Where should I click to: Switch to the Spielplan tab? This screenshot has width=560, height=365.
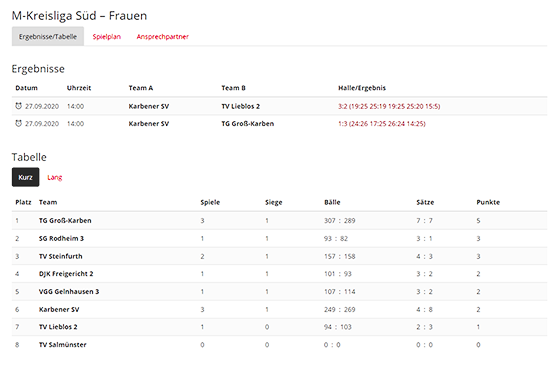pos(106,36)
